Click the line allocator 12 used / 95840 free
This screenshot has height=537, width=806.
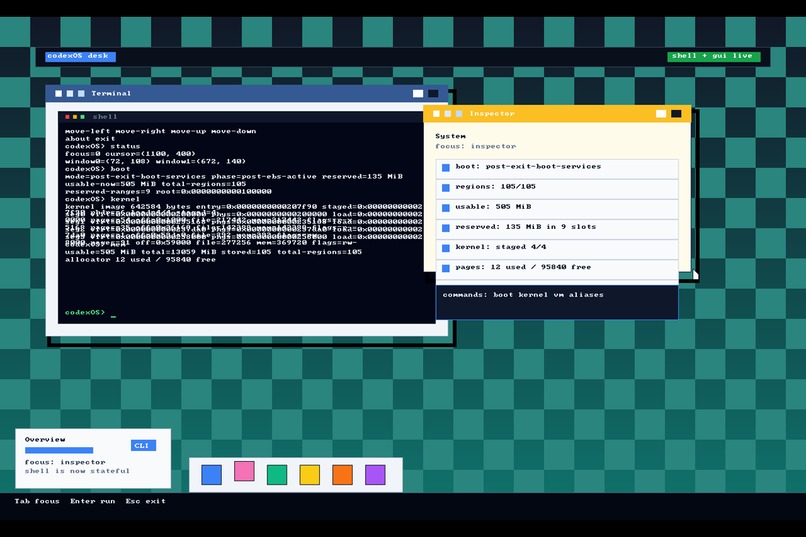click(140, 260)
